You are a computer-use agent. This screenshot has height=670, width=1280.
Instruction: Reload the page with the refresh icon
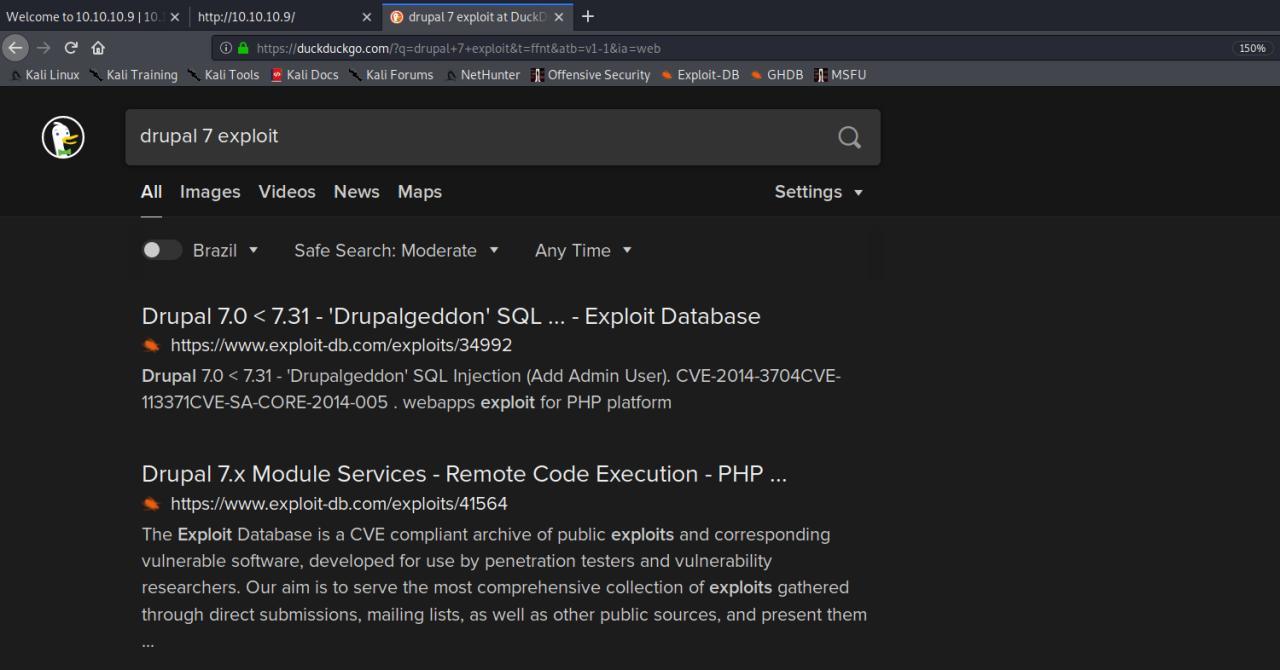(71, 47)
